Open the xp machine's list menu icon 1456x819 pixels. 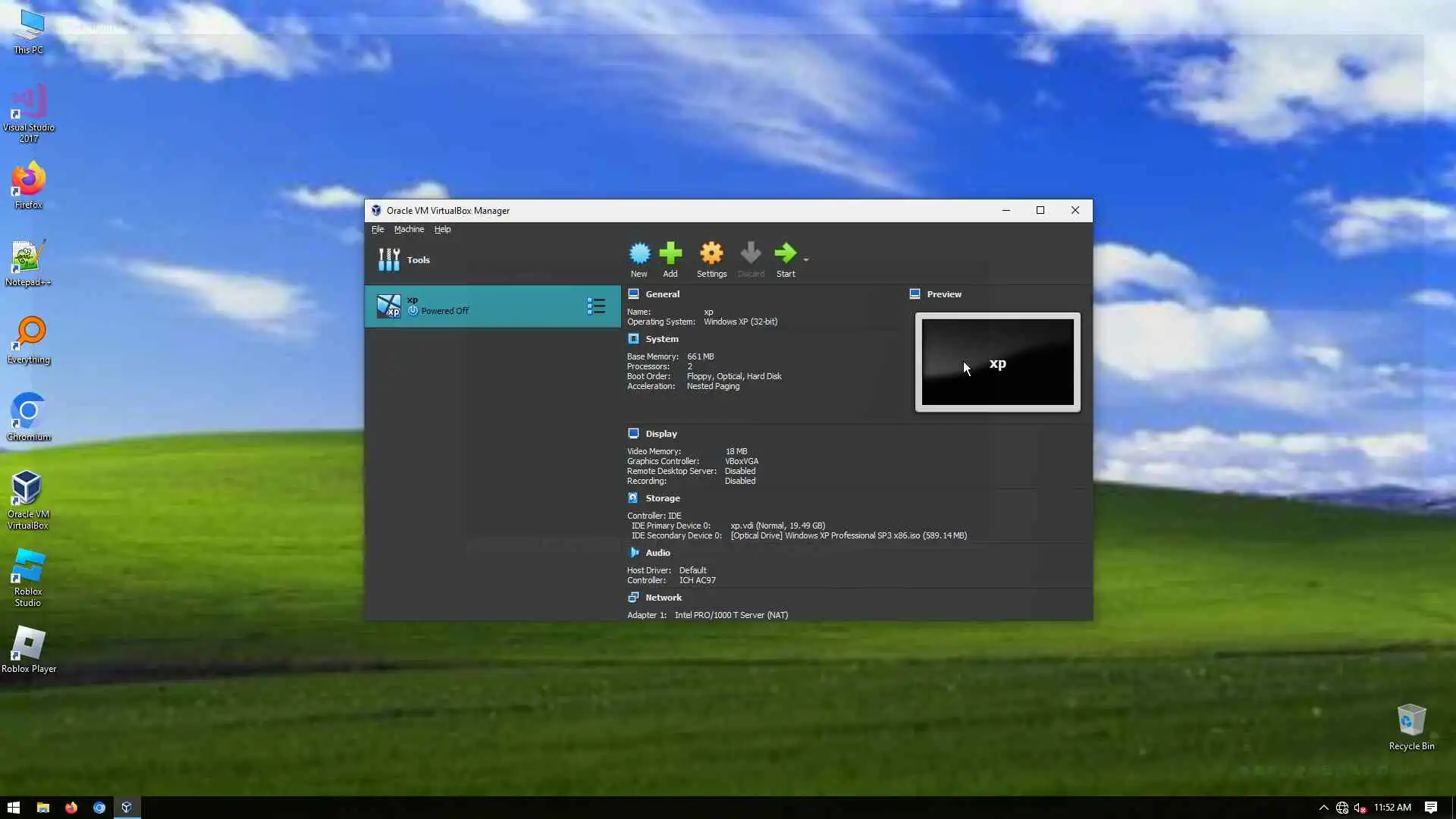(x=596, y=306)
